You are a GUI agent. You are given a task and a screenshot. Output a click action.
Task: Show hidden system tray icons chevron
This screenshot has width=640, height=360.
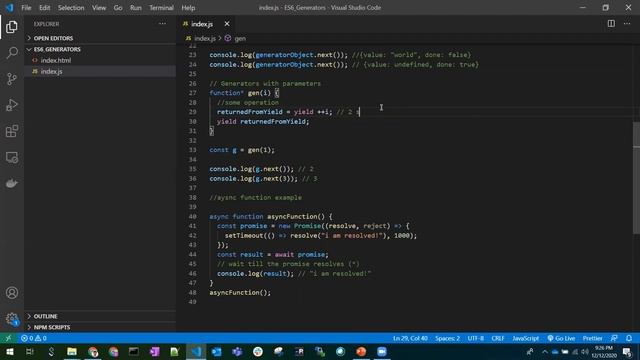pos(545,351)
